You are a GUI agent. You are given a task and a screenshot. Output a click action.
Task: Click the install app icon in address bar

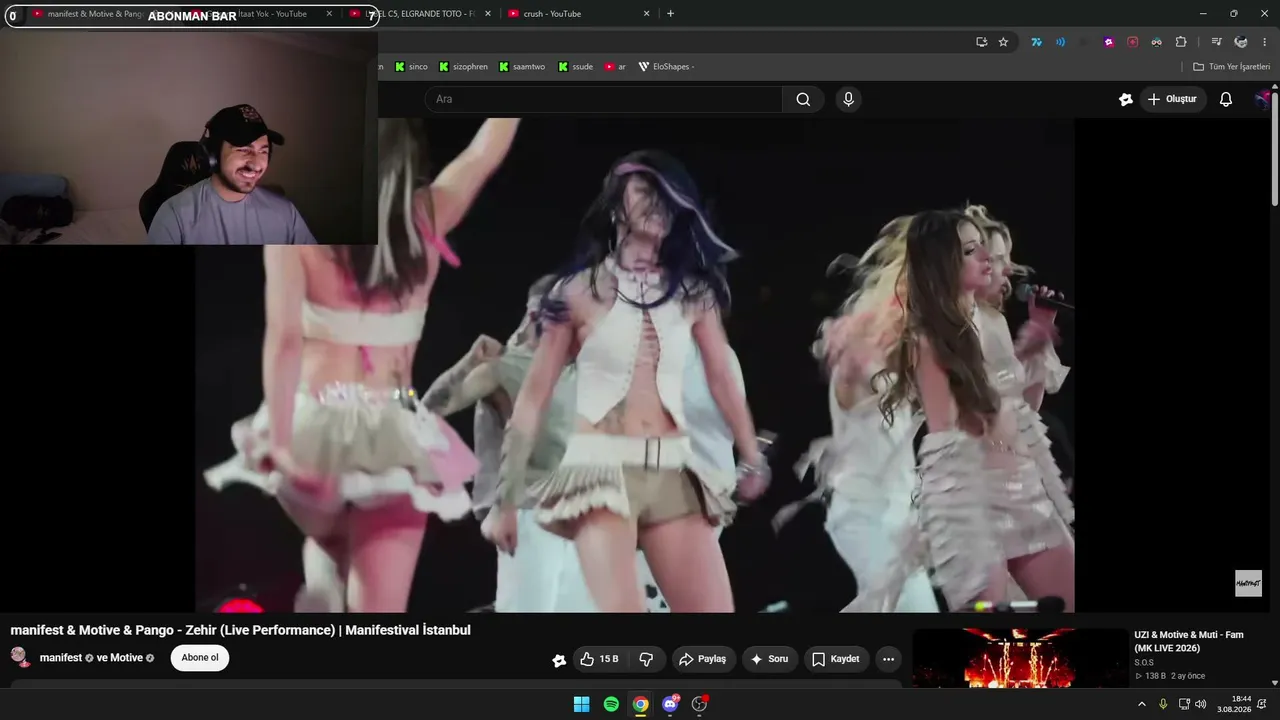(981, 42)
